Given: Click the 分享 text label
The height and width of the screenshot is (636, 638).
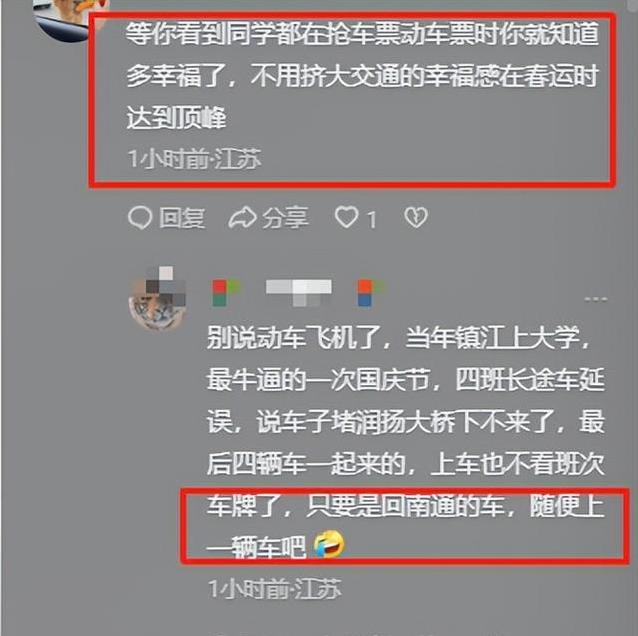Looking at the screenshot, I should 285,218.
